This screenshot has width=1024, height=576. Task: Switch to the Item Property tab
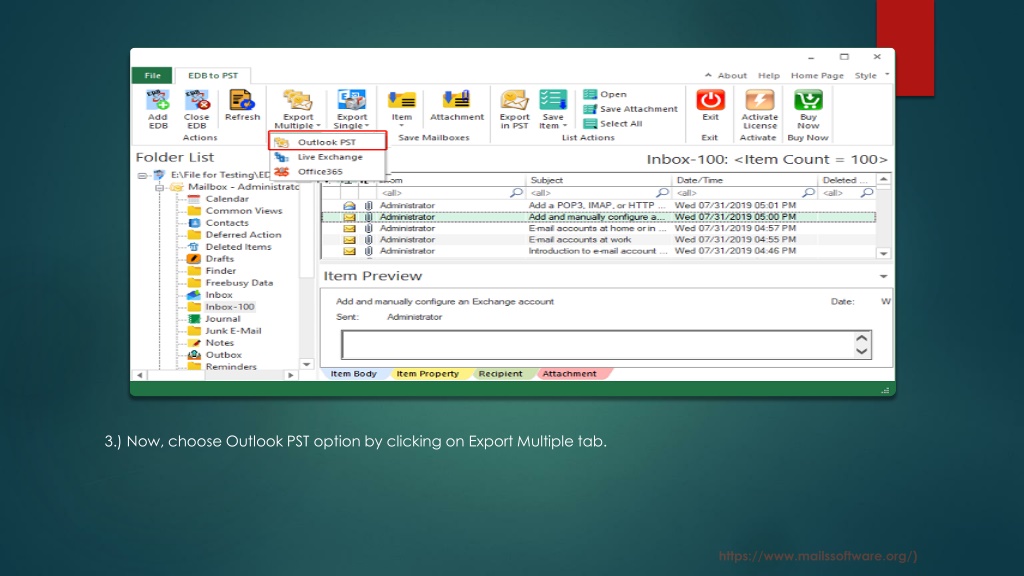(427, 374)
